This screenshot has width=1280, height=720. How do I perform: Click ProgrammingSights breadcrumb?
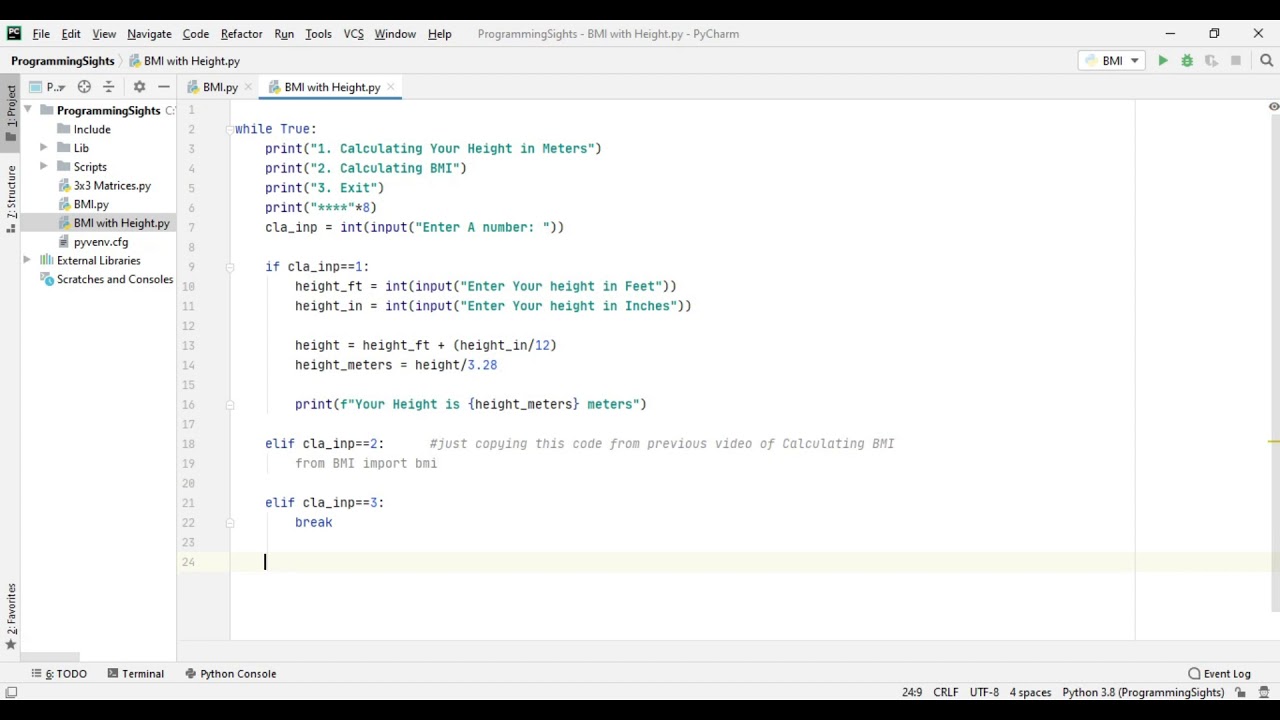click(x=62, y=61)
